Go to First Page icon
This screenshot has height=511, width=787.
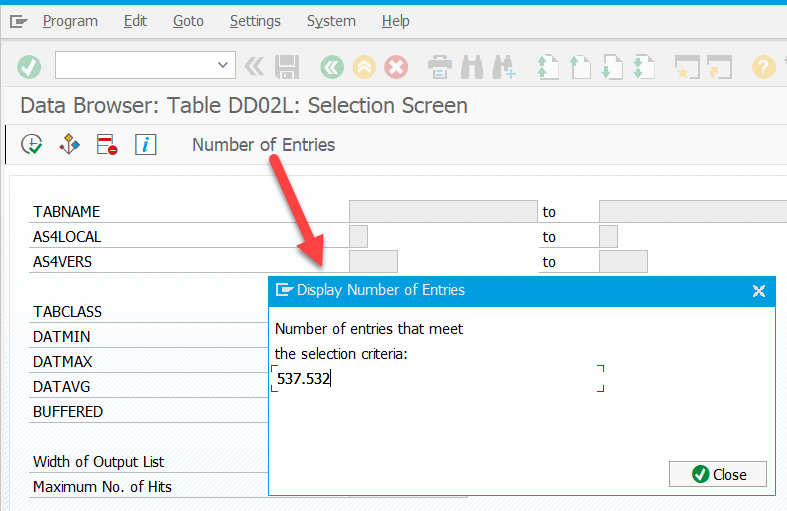[x=548, y=67]
